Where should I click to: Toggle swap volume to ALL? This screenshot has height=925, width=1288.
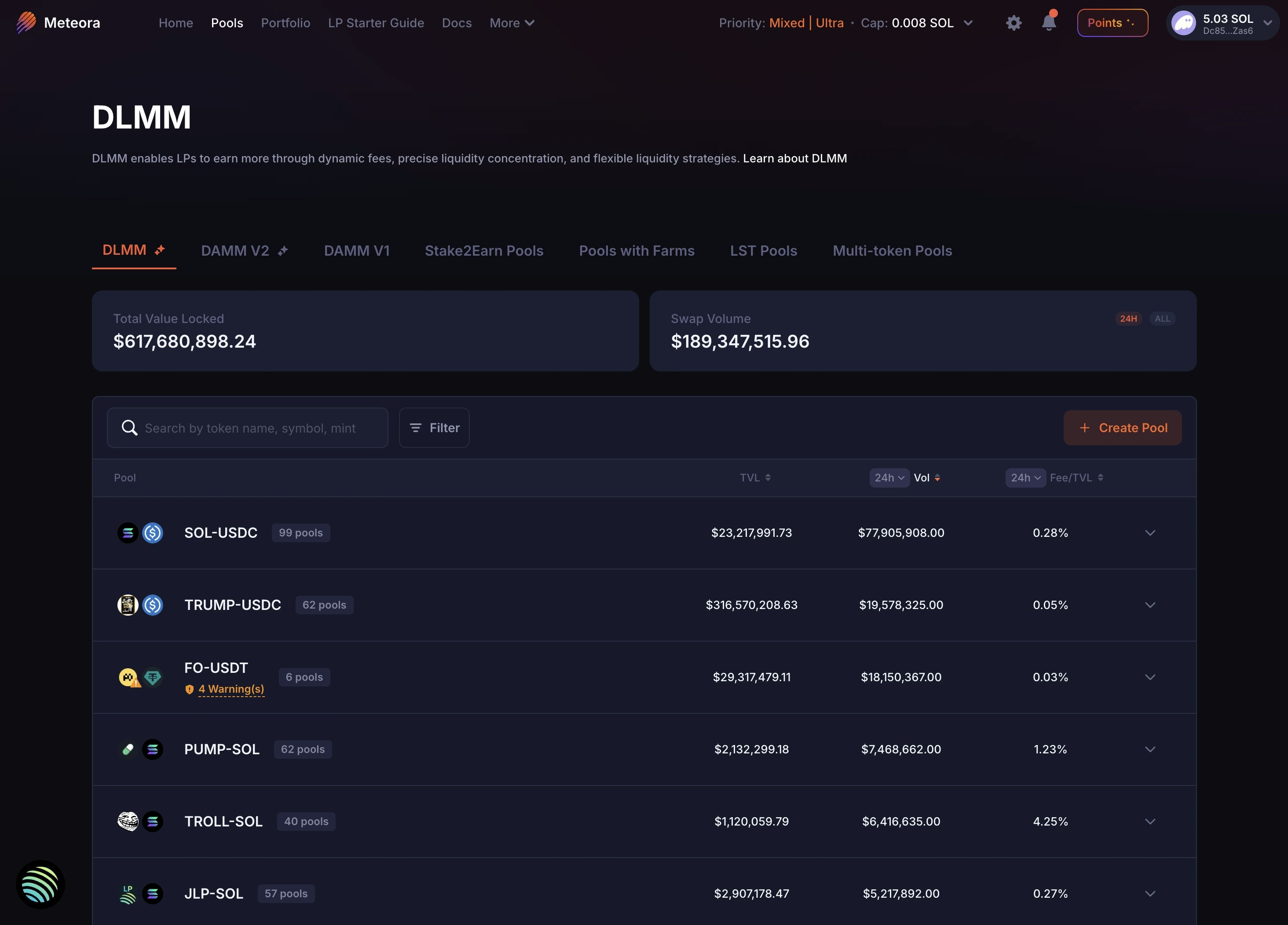pos(1162,319)
